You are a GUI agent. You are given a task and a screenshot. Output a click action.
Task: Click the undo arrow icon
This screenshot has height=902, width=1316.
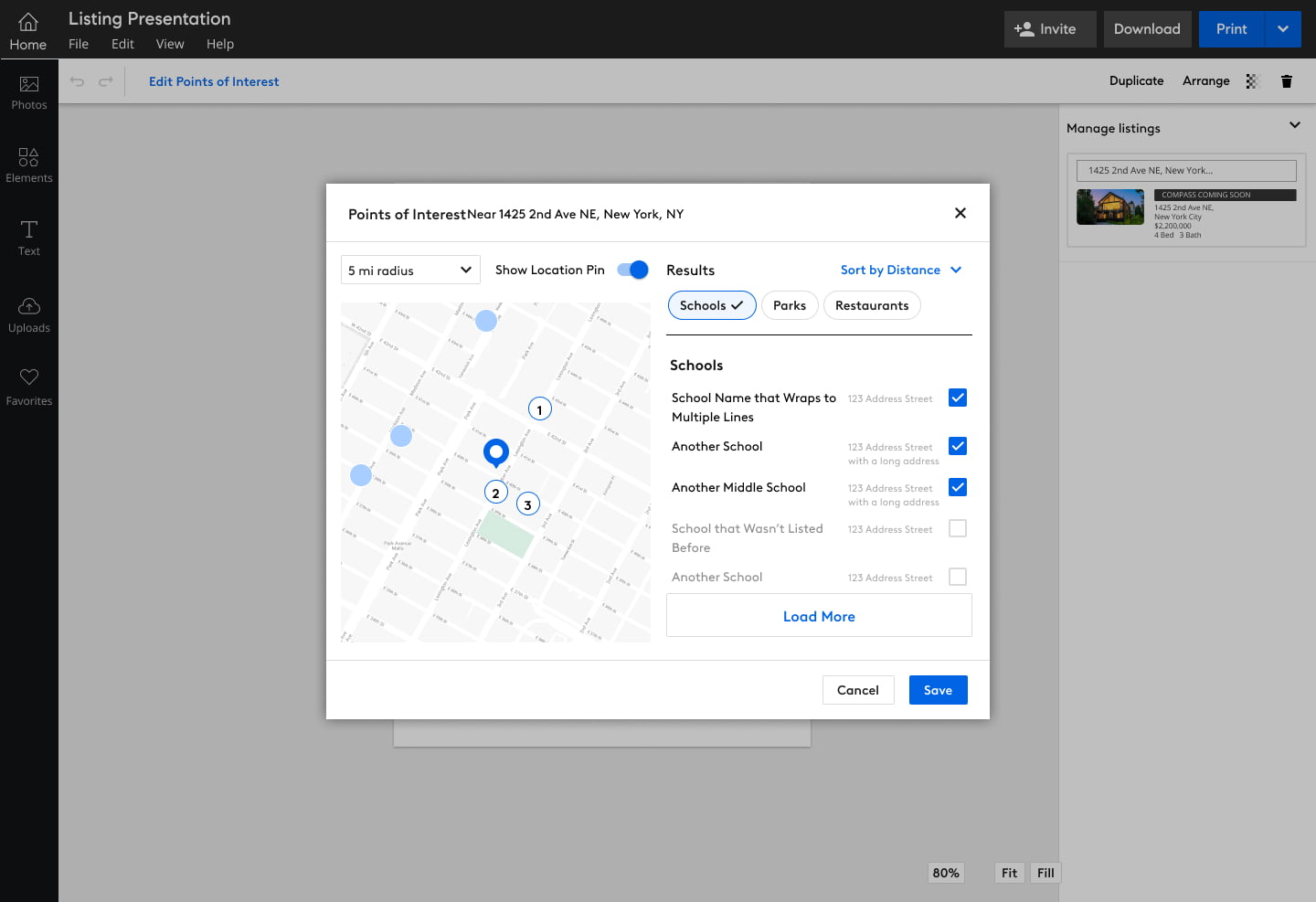78,81
